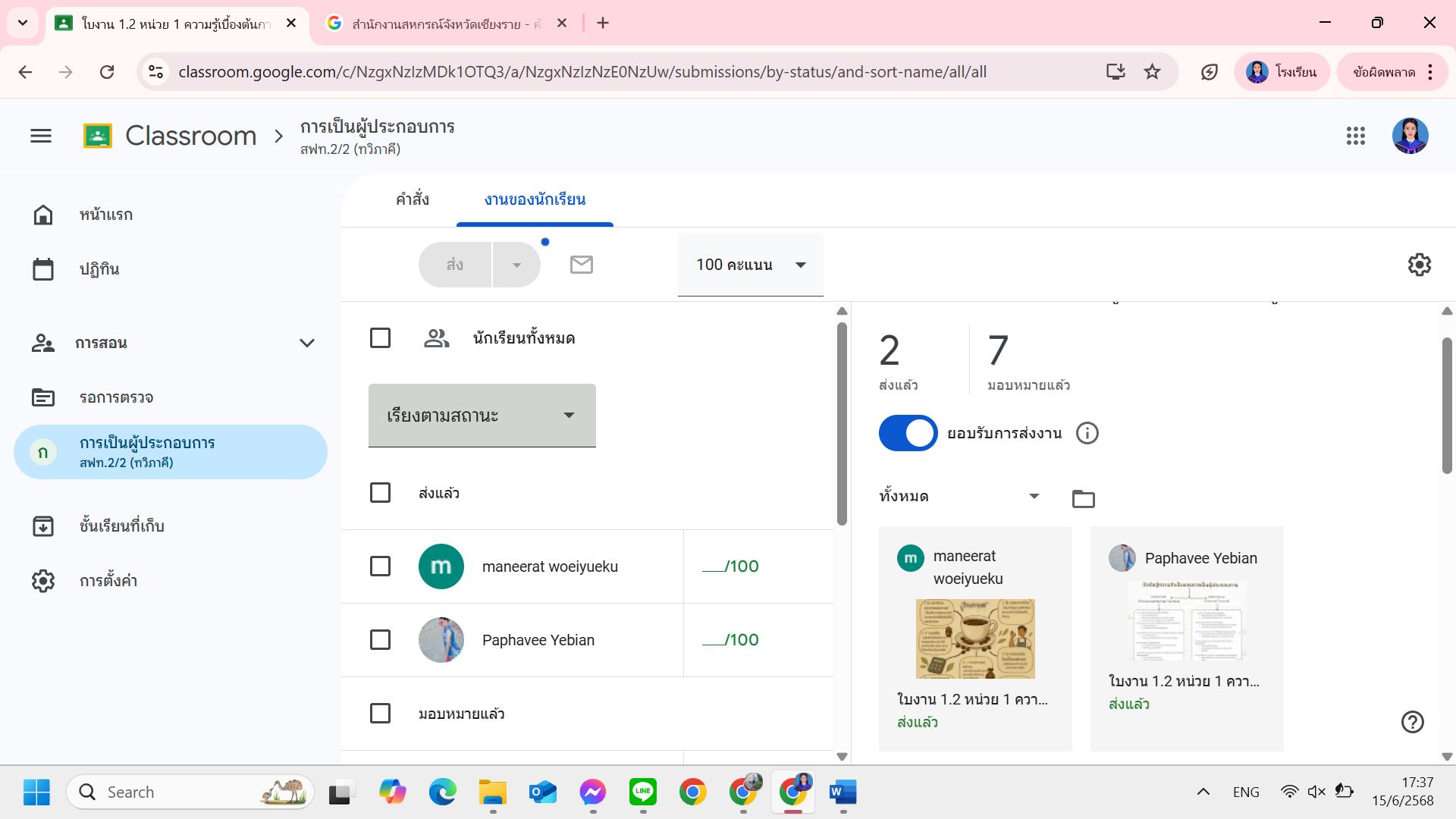The image size is (1456, 819).
Task: Open the Classroom main menu hamburger icon
Action: click(41, 136)
